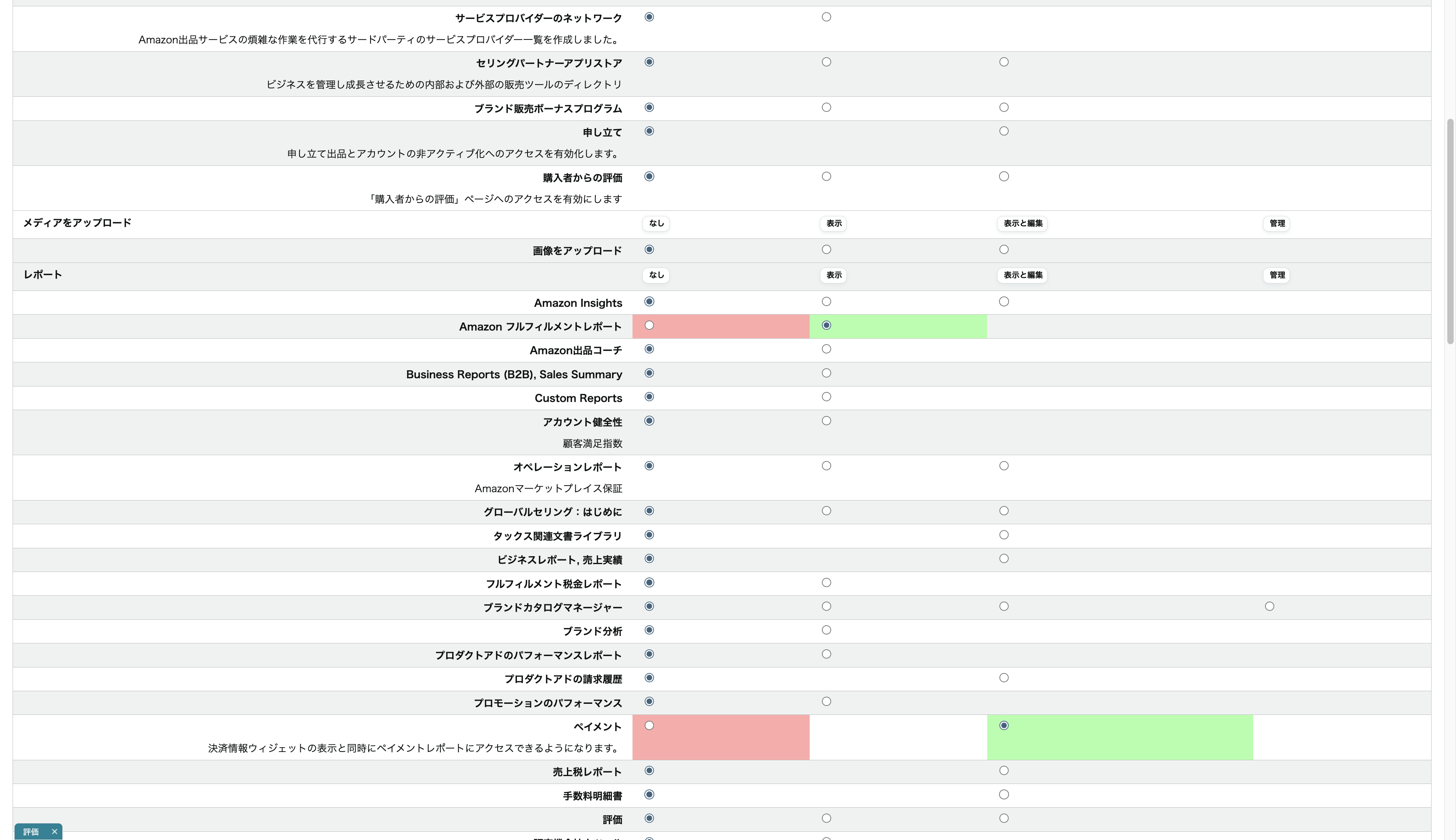1456x840 pixels.
Task: Choose 表示 for グローバルセリング：はじめに
Action: (x=826, y=511)
